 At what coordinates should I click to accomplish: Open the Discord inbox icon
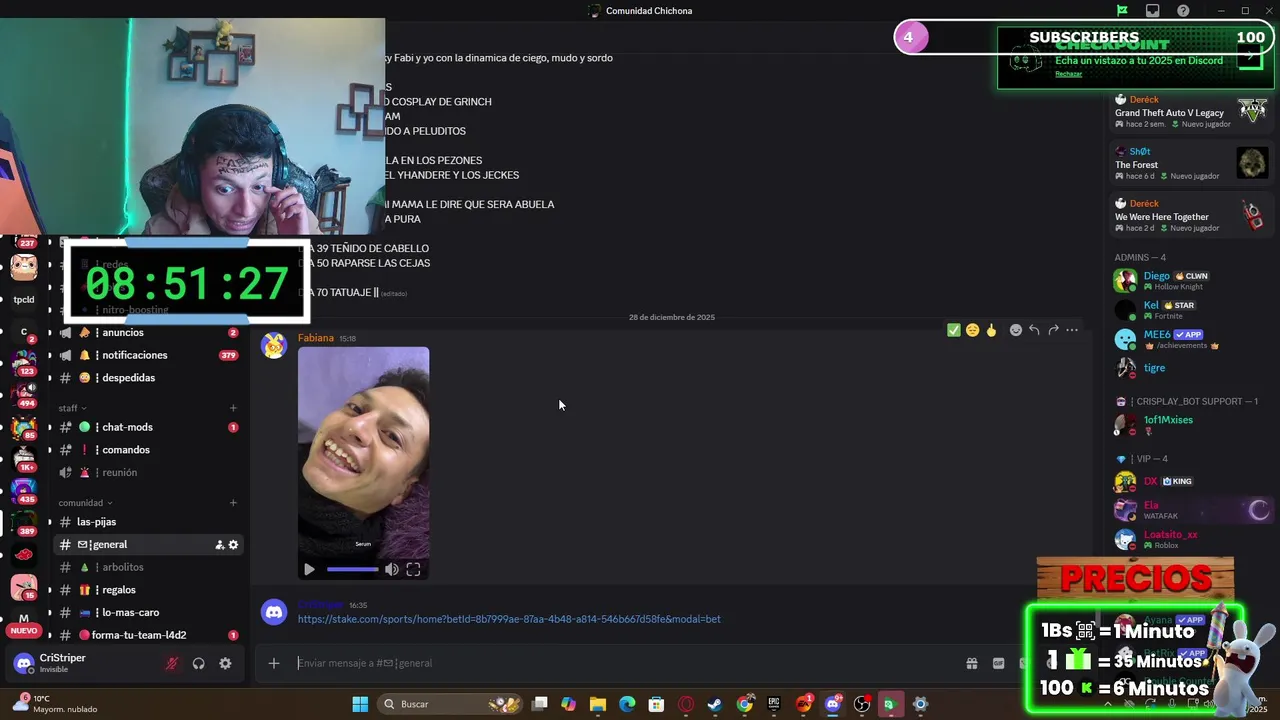1153,11
